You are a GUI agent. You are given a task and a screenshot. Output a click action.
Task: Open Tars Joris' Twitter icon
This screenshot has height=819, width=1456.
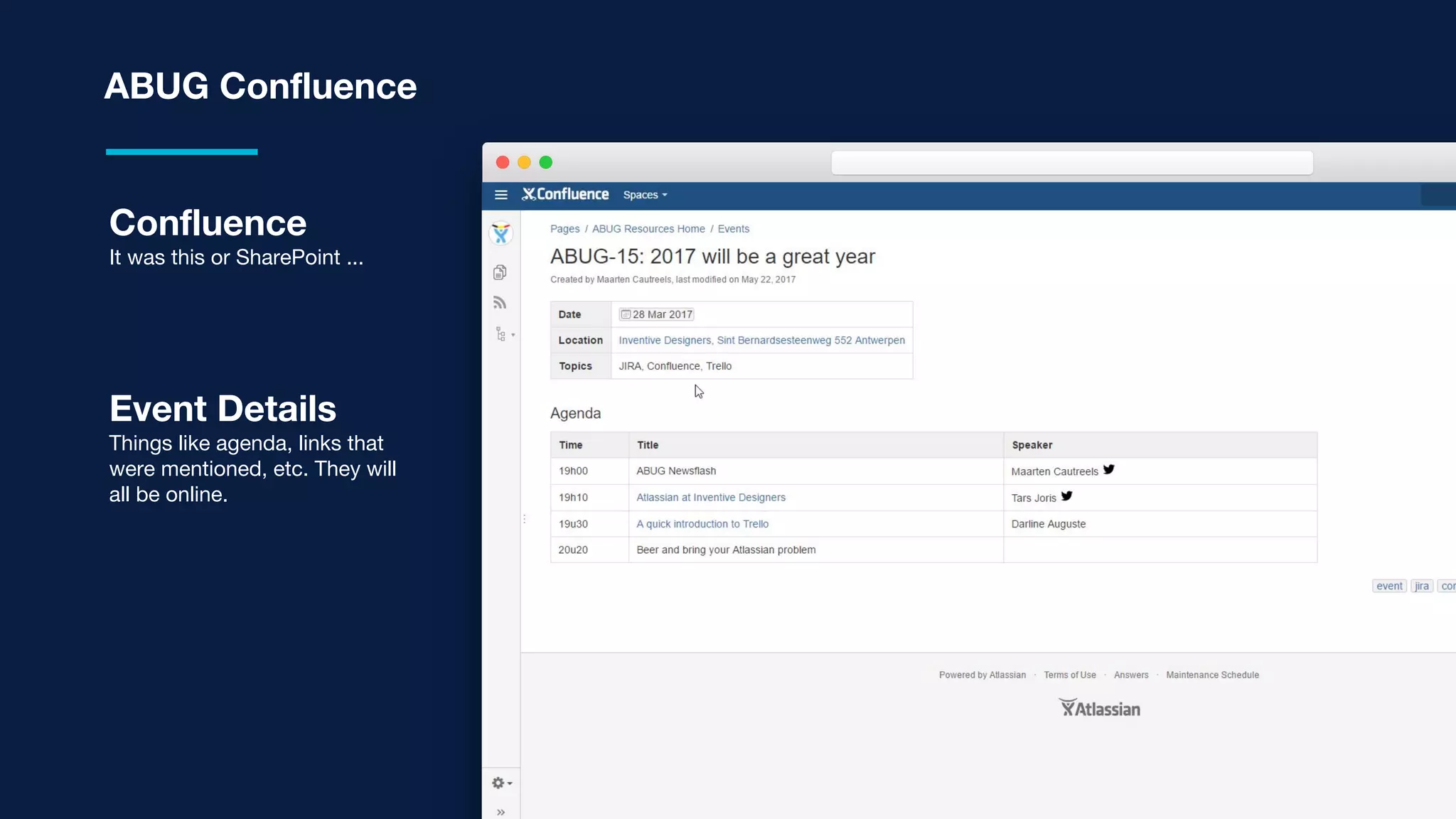click(x=1066, y=496)
